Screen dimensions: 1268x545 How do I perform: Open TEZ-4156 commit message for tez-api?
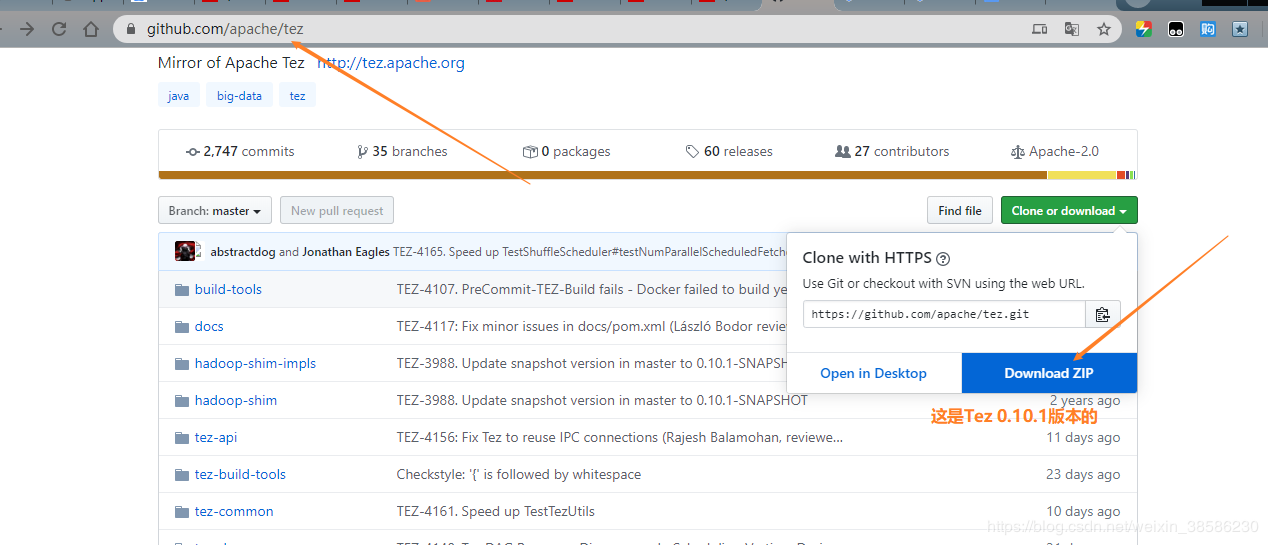[620, 437]
